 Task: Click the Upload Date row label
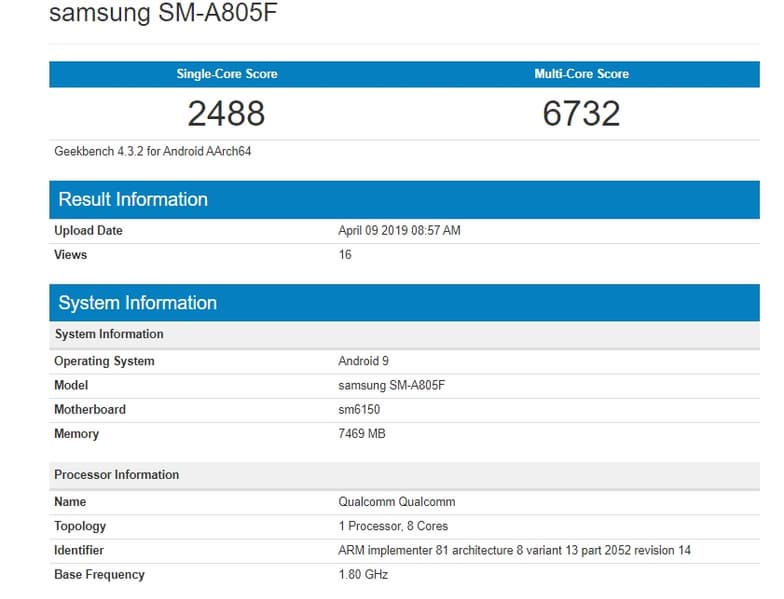(x=88, y=231)
